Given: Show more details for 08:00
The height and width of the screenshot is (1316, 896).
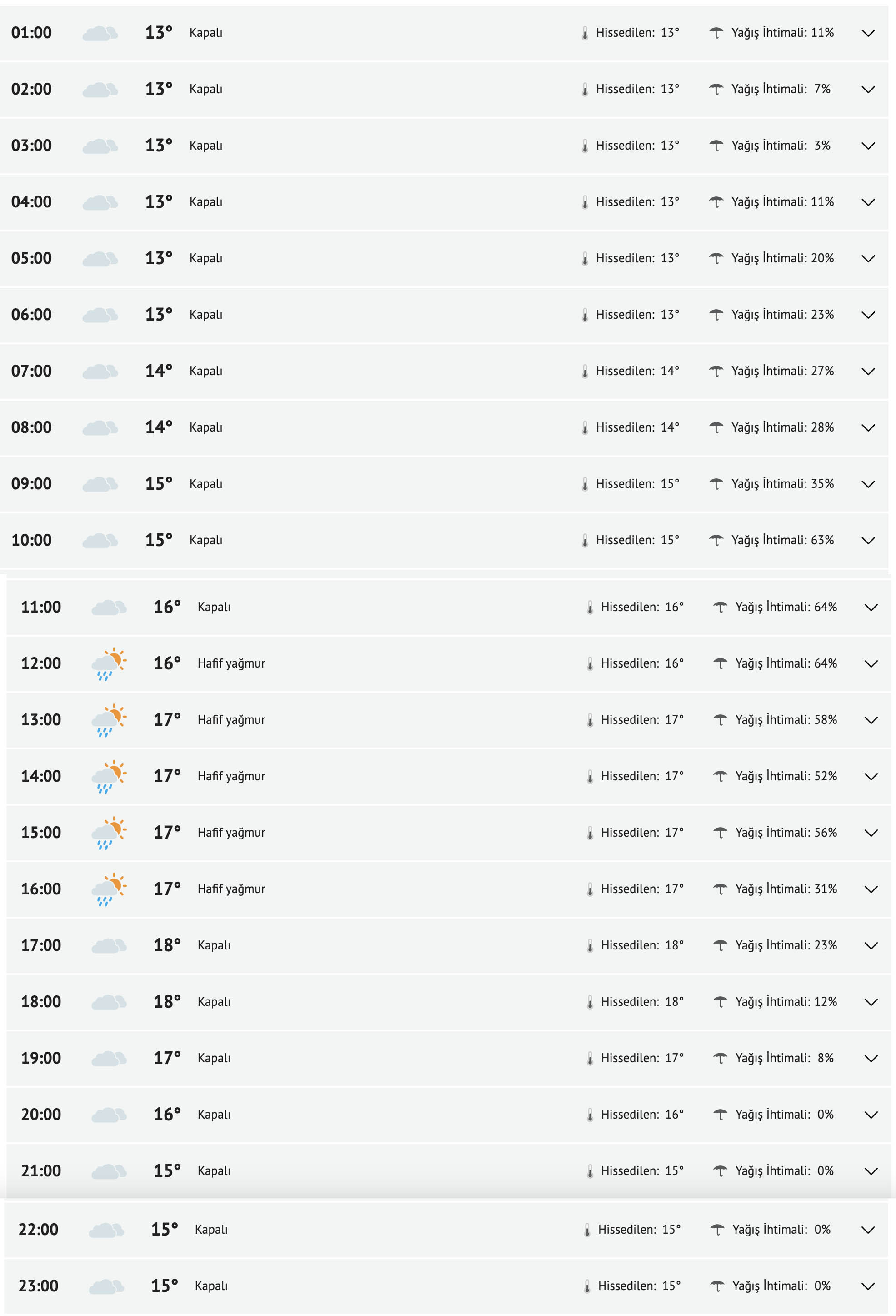Looking at the screenshot, I should pos(868,428).
